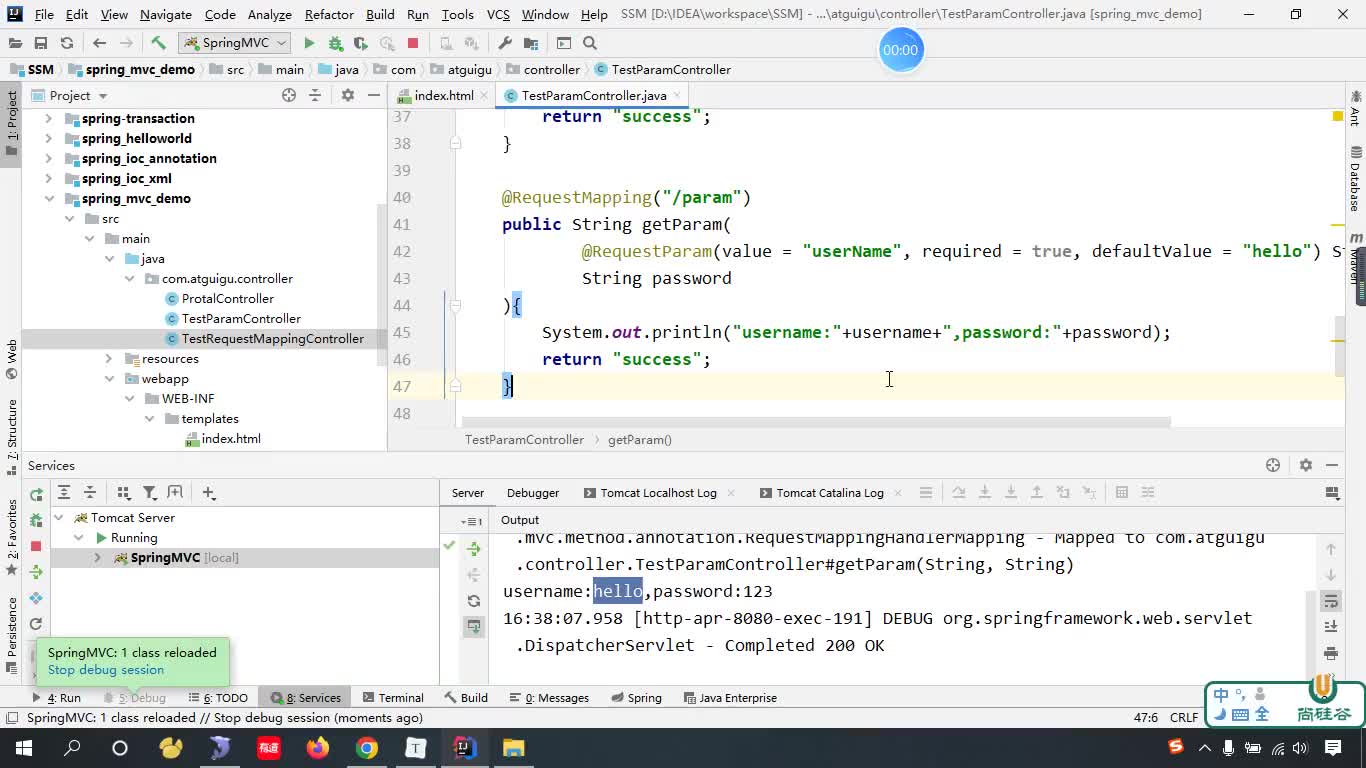Open filter funnel in Services toolbar
The width and height of the screenshot is (1366, 768).
tap(149, 492)
